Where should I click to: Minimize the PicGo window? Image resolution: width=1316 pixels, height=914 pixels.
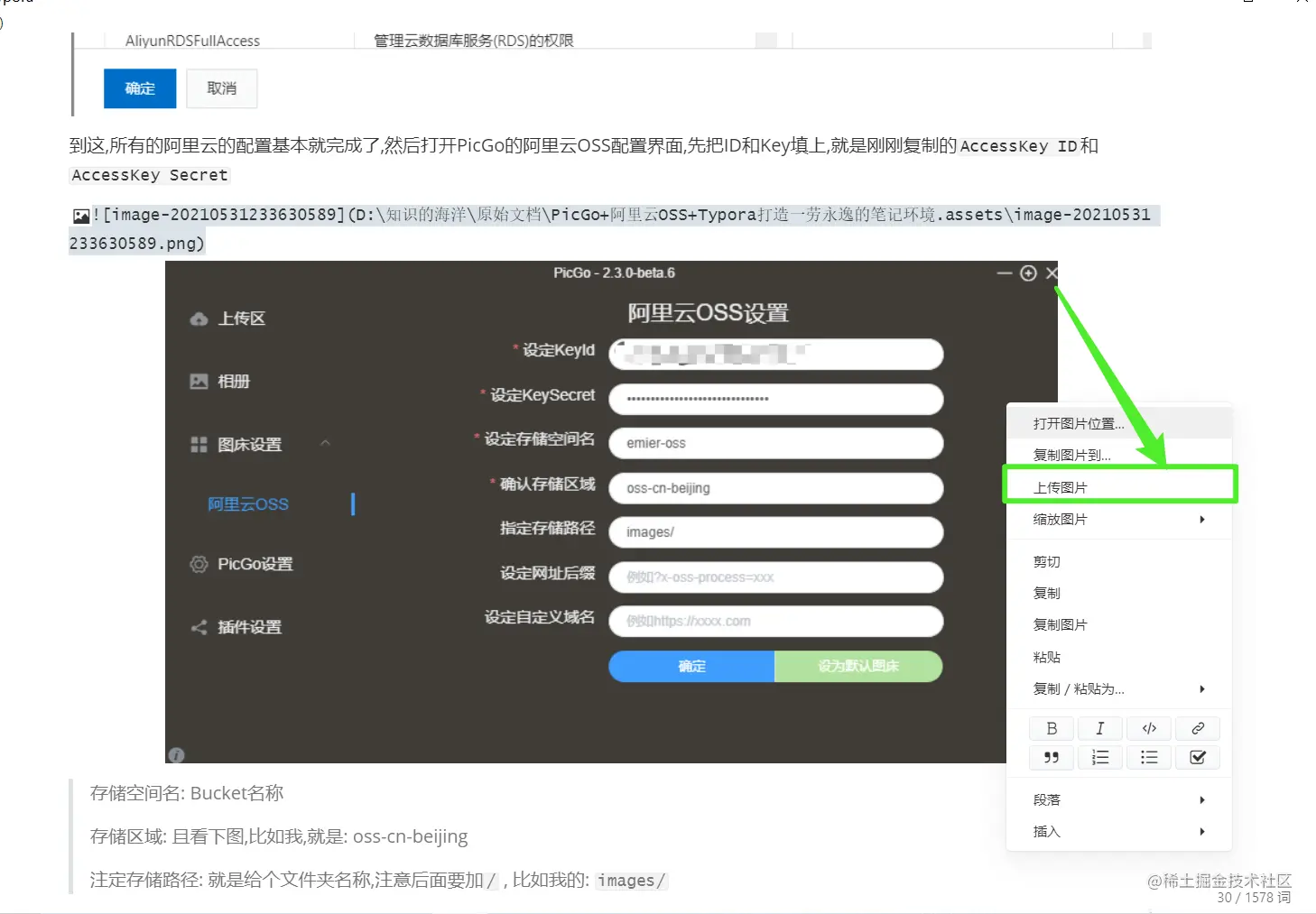click(x=1005, y=273)
